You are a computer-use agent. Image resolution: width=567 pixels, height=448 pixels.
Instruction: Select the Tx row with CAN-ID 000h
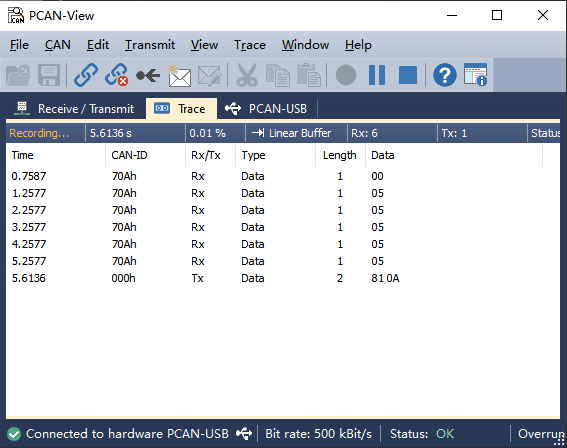283,278
